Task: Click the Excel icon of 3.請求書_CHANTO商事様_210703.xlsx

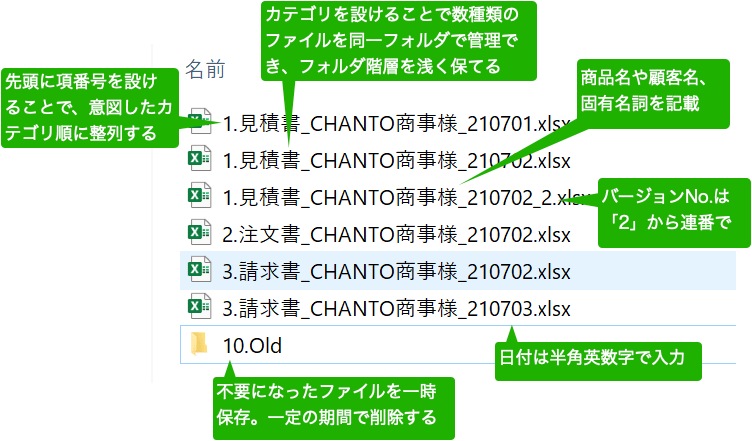Action: point(199,306)
